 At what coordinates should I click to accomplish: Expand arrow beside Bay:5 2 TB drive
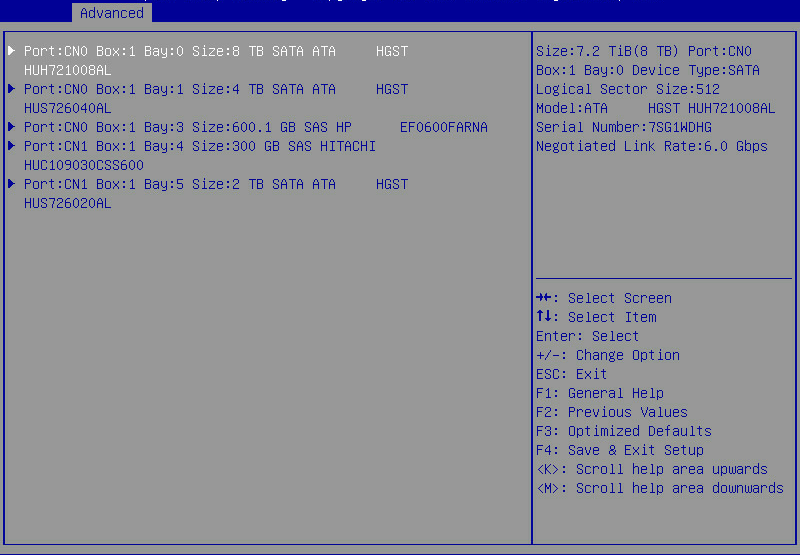point(12,184)
